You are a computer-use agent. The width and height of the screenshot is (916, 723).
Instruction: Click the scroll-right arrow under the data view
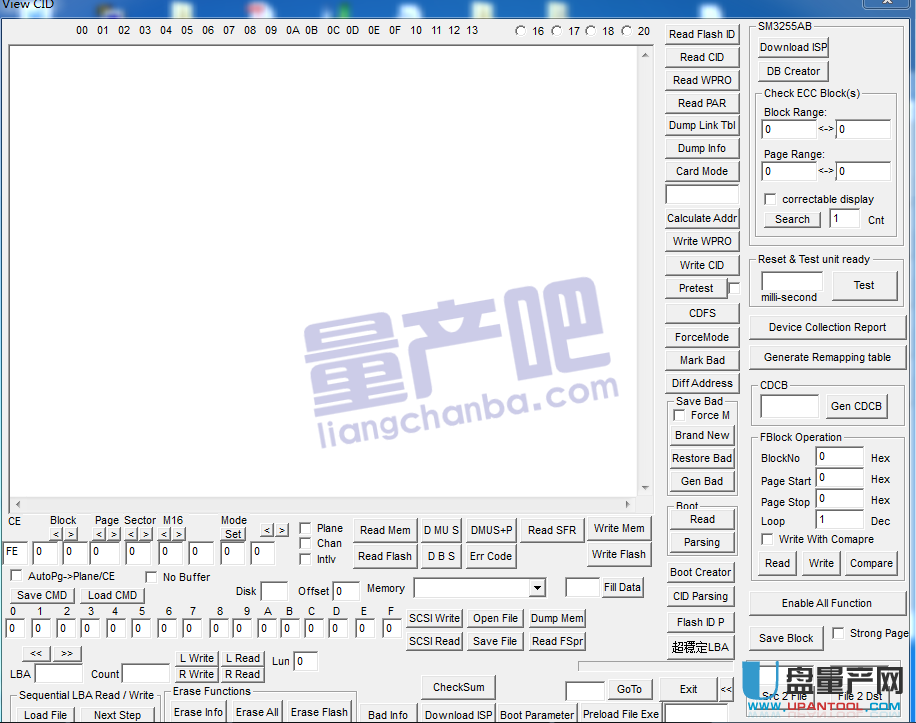coord(629,504)
